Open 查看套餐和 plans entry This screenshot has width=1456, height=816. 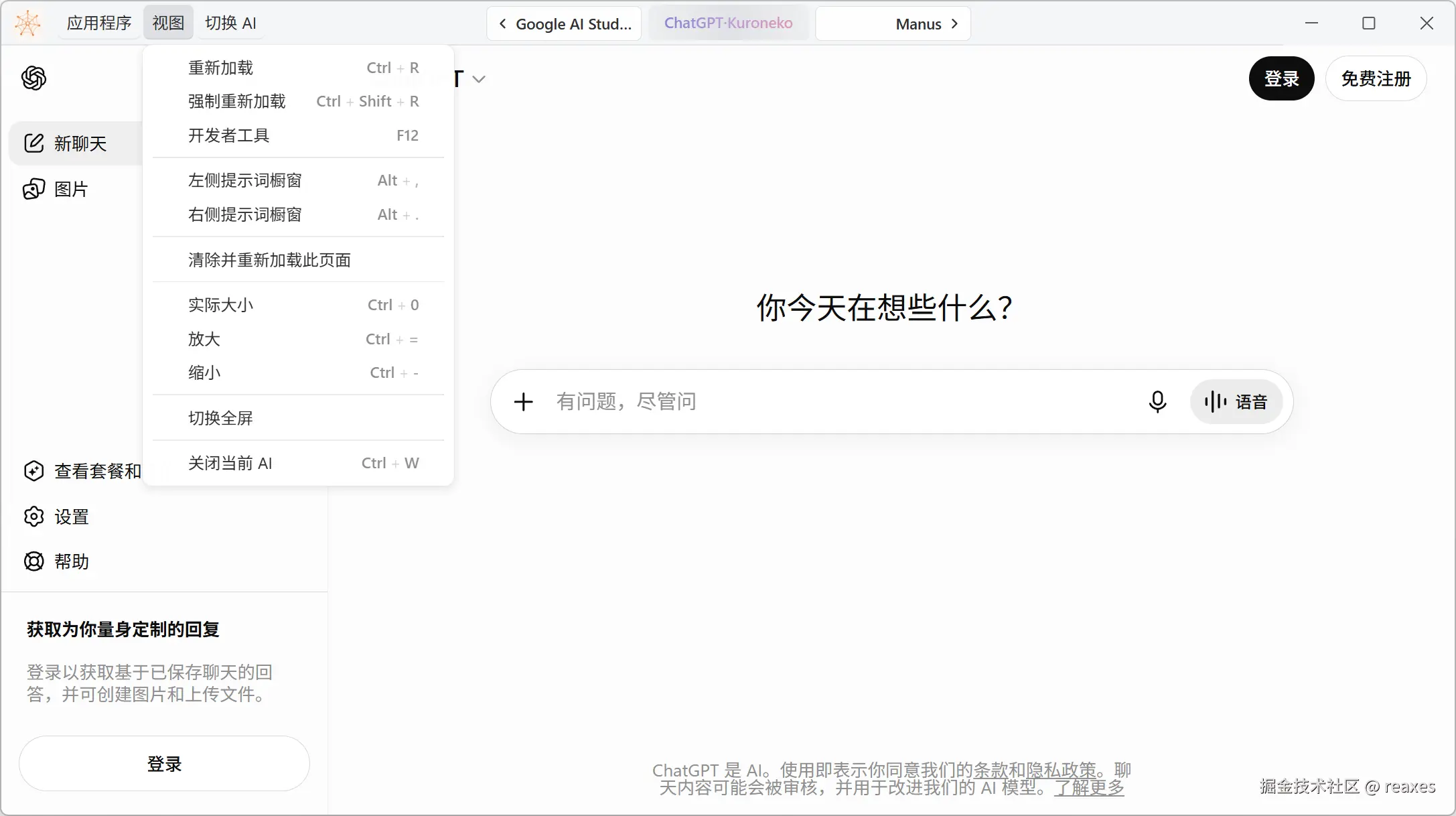[82, 471]
